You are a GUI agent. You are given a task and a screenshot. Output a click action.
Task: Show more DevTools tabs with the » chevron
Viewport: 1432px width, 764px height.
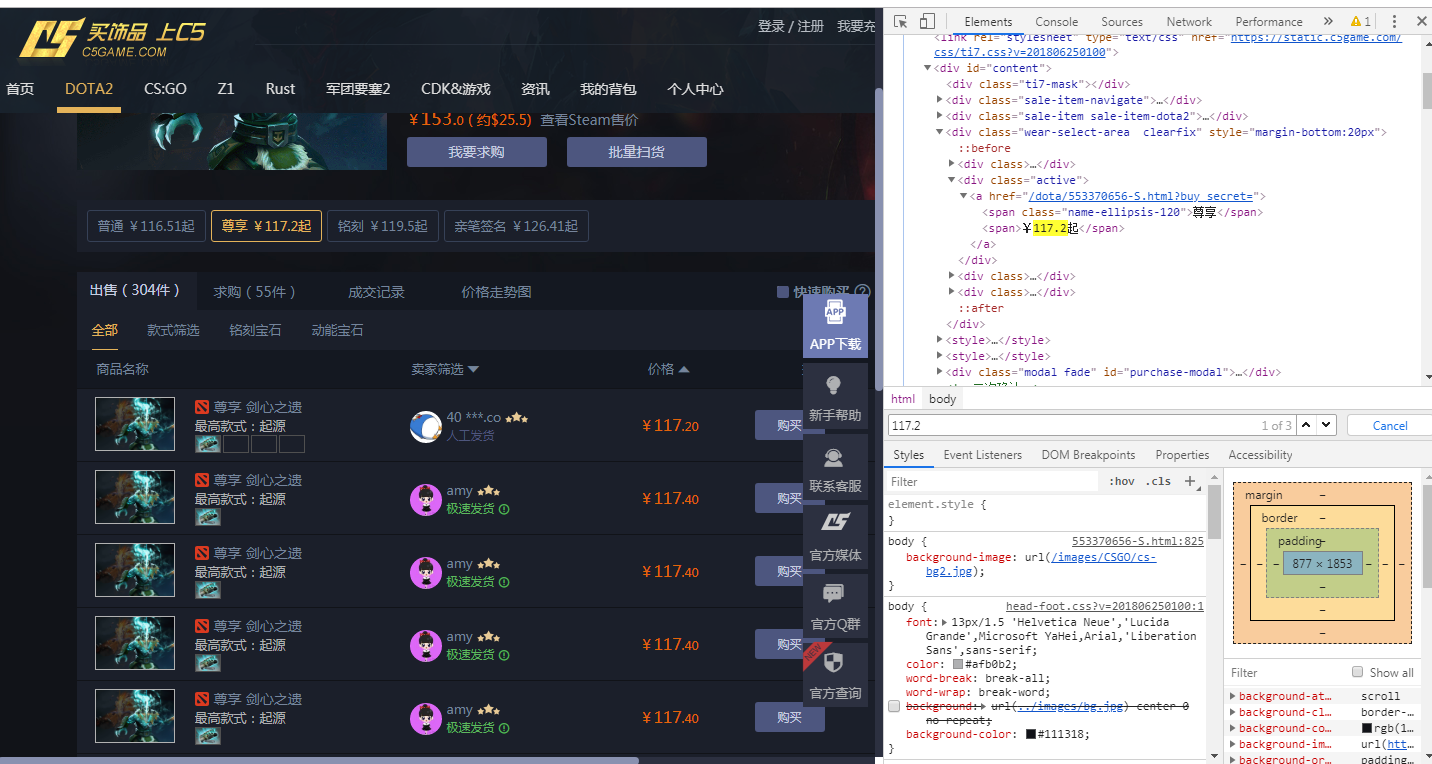pos(1328,21)
